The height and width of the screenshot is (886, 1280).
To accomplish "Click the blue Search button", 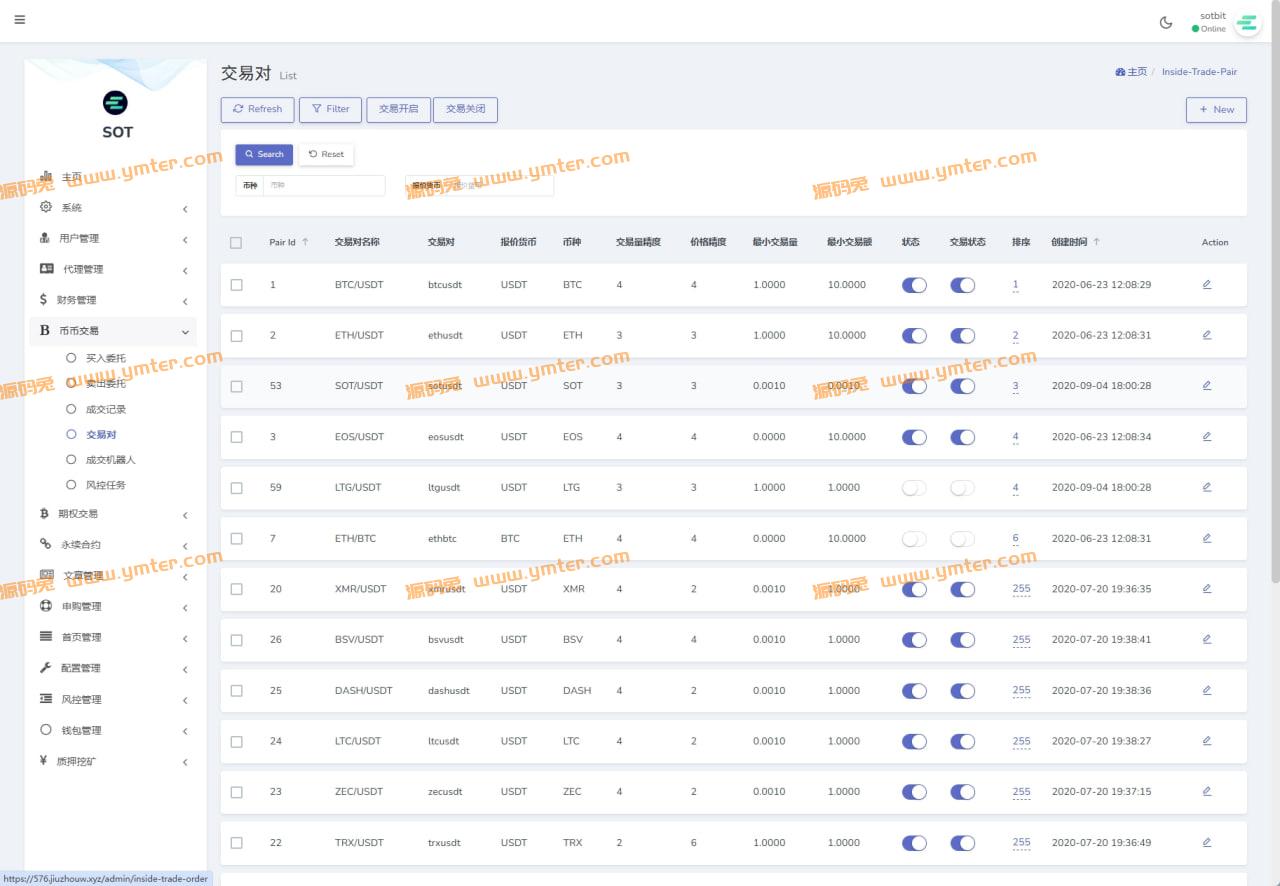I will click(x=264, y=154).
